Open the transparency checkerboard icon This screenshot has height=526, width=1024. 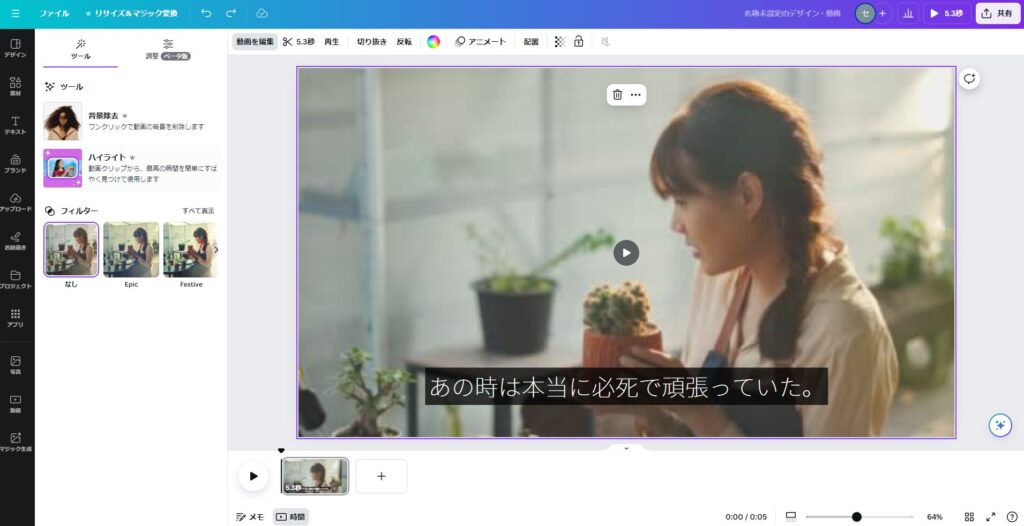pos(559,42)
